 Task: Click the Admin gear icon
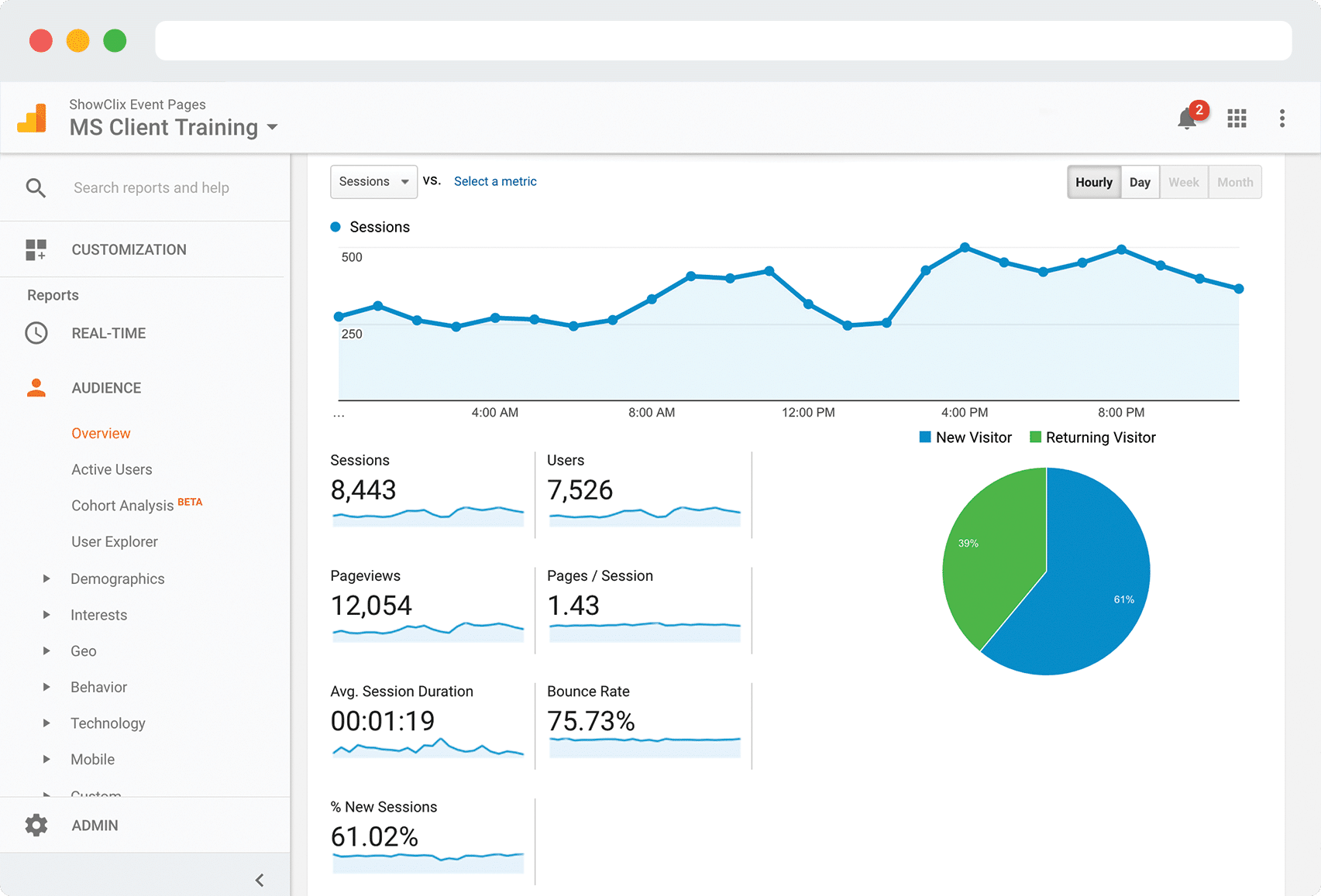[x=36, y=825]
